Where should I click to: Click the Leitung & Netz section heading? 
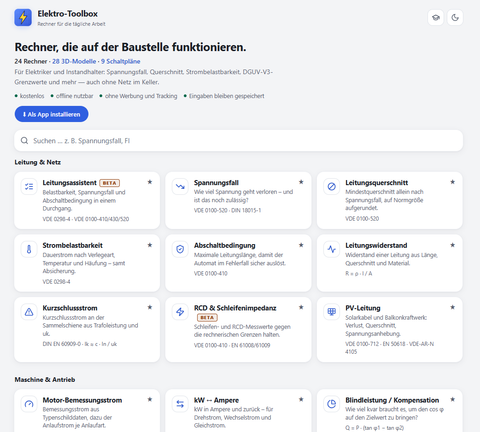click(37, 162)
